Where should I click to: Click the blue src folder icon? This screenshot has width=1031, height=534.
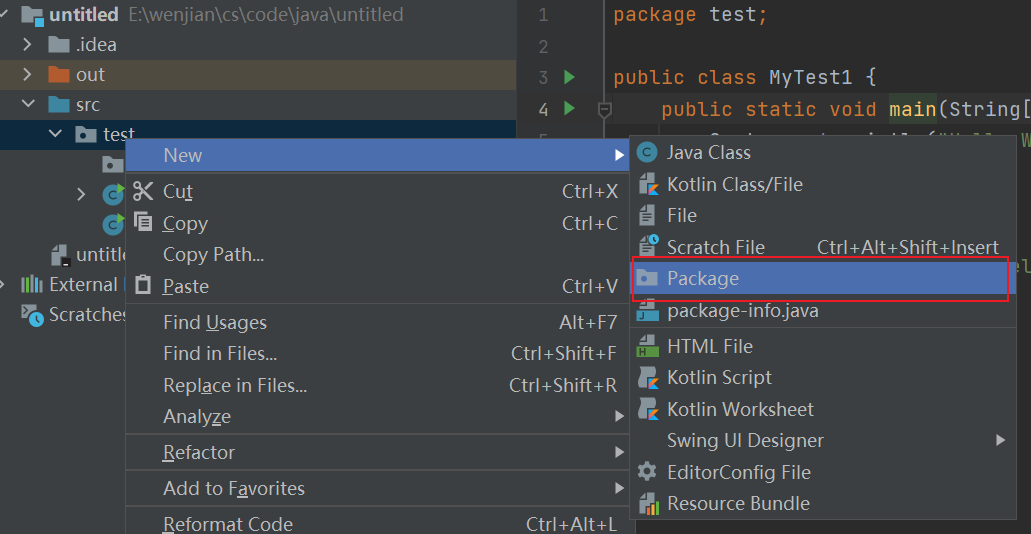pyautogui.click(x=59, y=105)
